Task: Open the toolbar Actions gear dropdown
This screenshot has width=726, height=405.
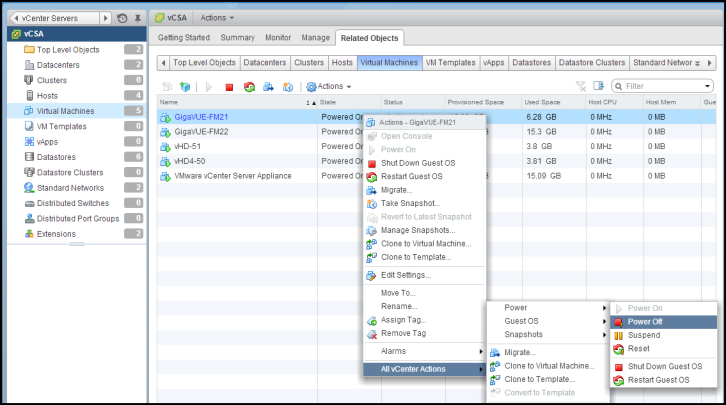Action: coord(329,87)
